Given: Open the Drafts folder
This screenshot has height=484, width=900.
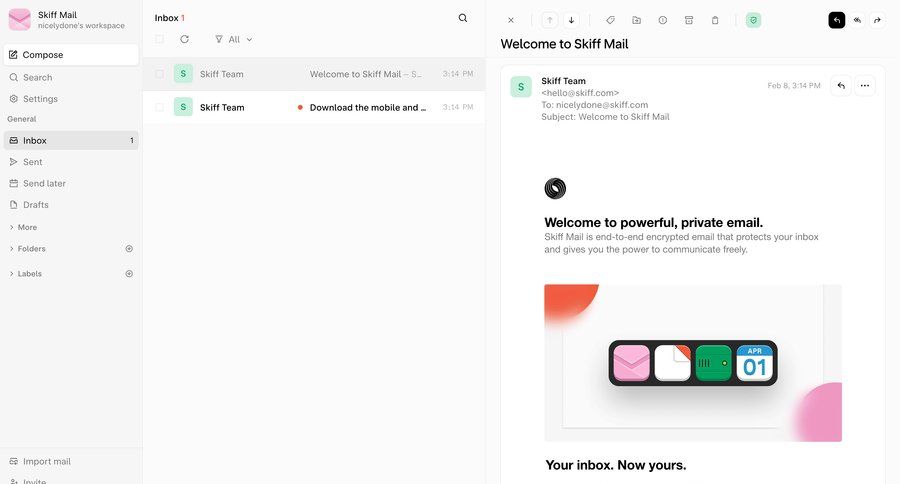Looking at the screenshot, I should point(71,204).
